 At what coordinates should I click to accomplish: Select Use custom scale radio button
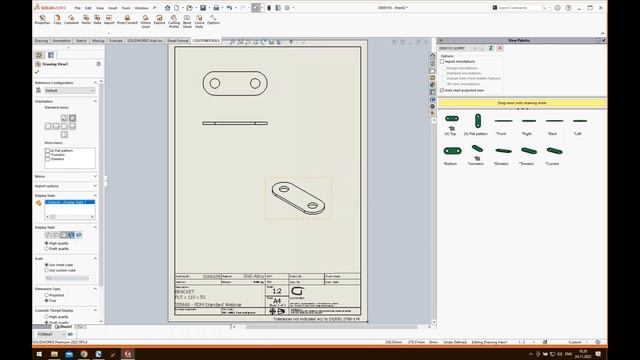point(47,270)
